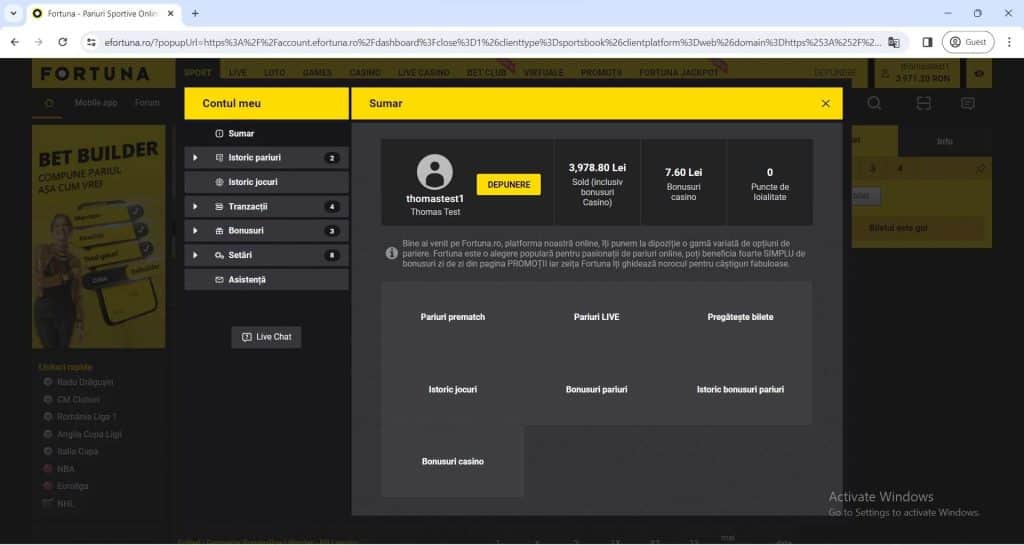Screen dimensions: 1024x545
Task: Click the Bonusuri badge count 3
Action: pyautogui.click(x=332, y=231)
